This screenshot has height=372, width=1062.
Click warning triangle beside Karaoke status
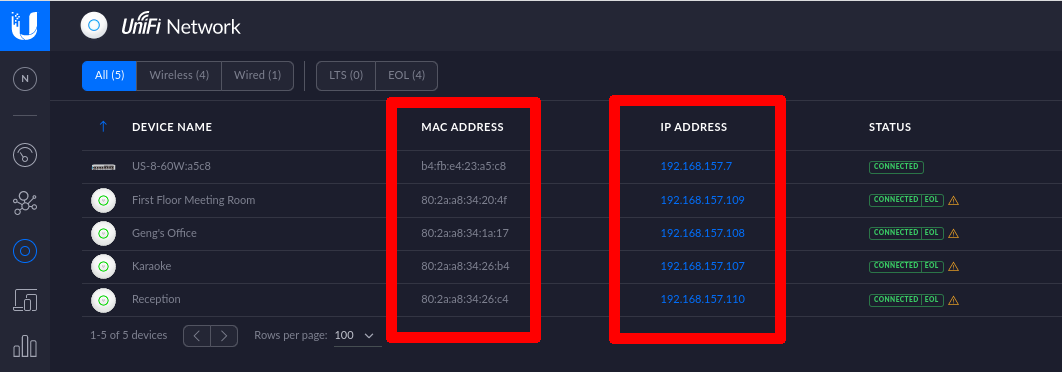tap(954, 266)
